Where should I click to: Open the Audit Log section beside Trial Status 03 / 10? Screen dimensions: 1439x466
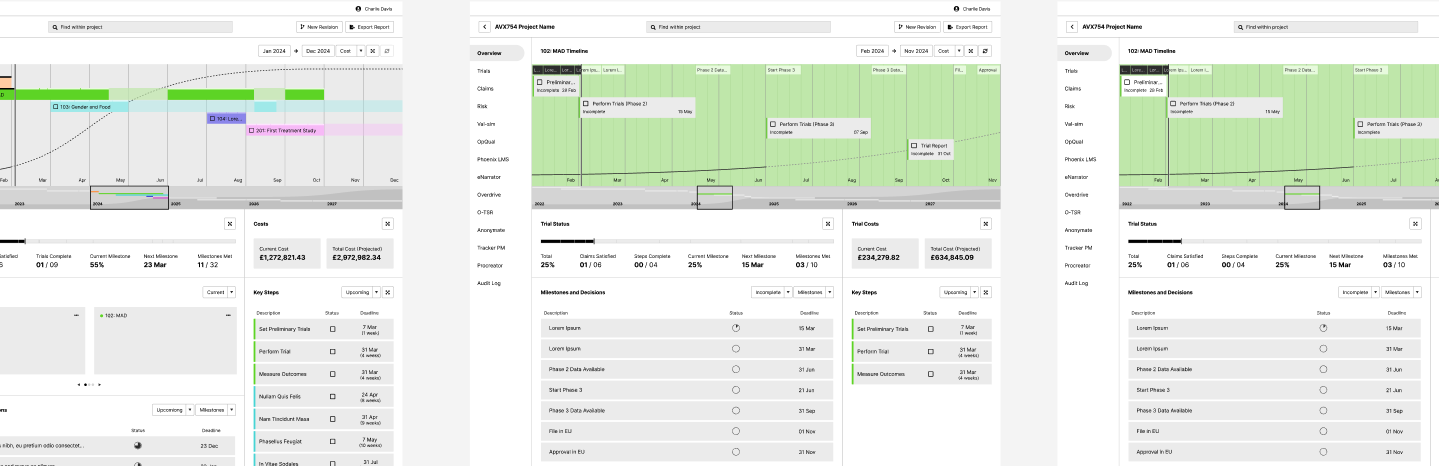point(488,283)
